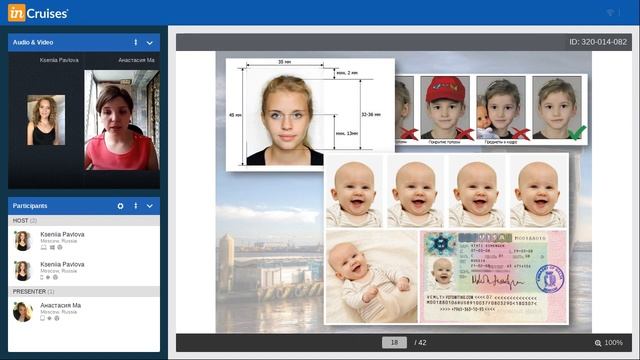This screenshot has width=640, height=360.
Task: Click Ksenia Pavlova's still photo video tile
Action: [x=46, y=120]
